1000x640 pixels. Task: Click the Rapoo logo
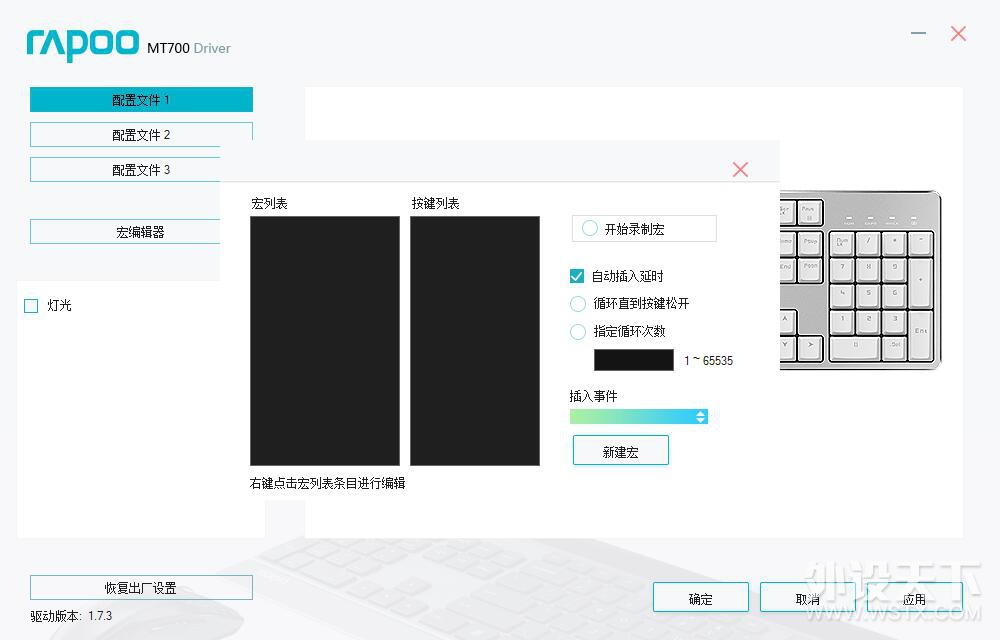pos(82,45)
